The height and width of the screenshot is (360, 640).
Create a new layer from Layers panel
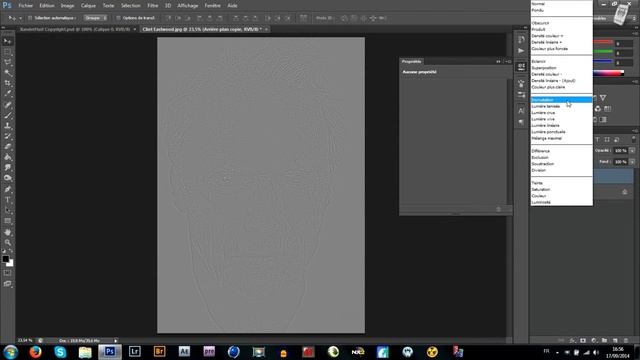coord(615,340)
